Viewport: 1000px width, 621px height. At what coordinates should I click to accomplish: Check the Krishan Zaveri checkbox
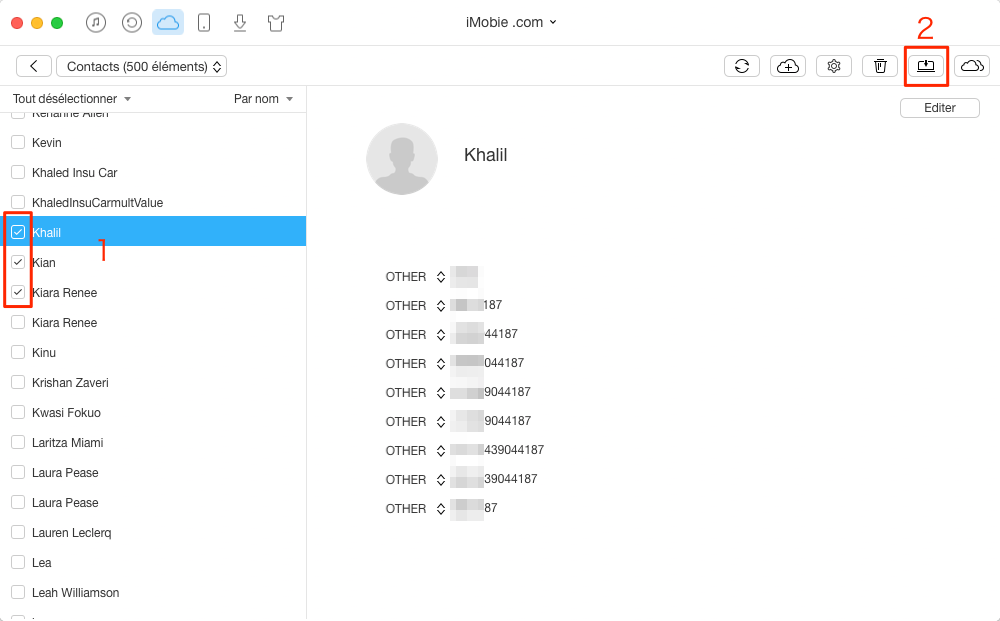[x=18, y=382]
